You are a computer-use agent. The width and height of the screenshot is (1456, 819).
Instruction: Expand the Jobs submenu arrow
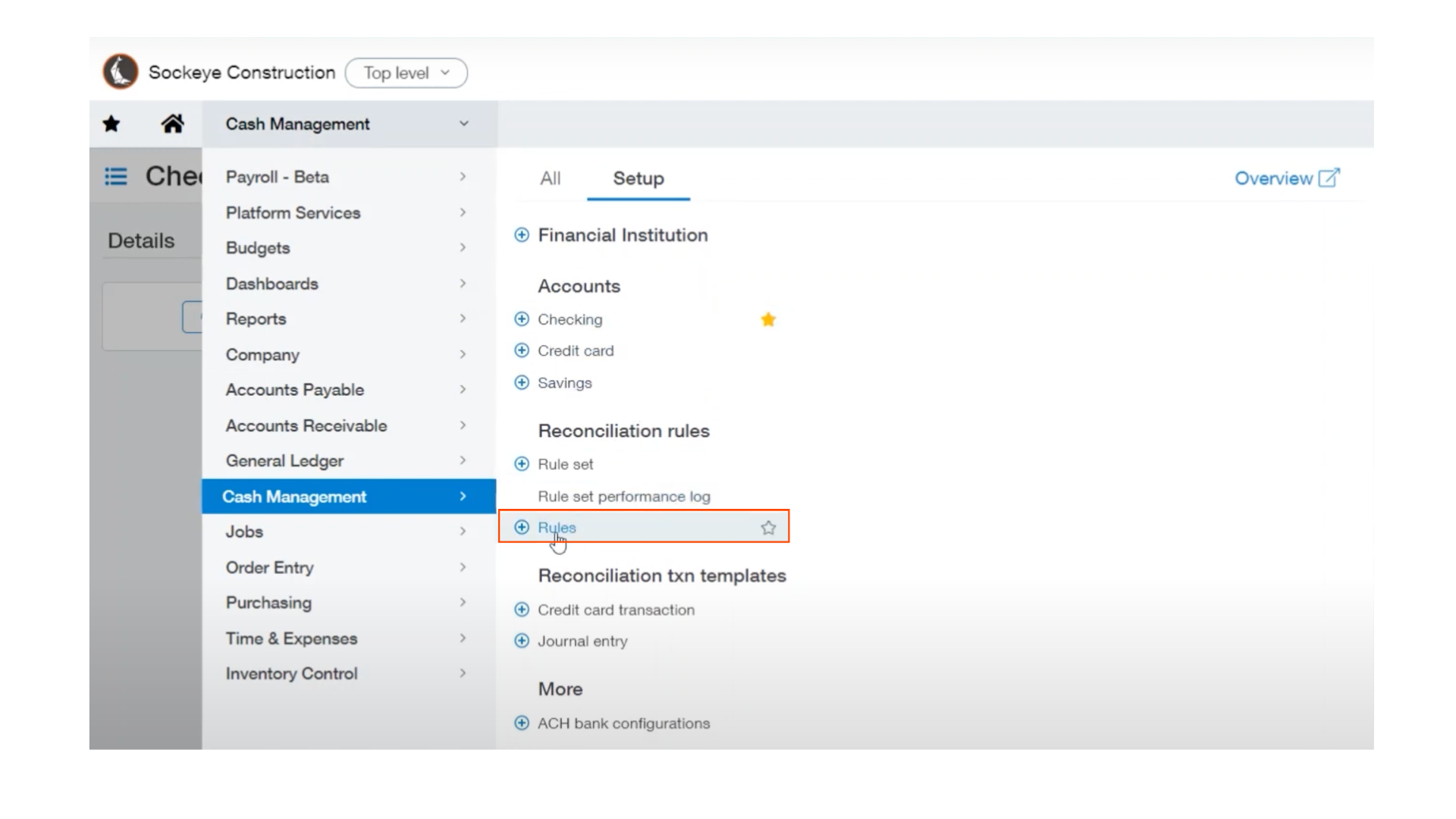[462, 531]
